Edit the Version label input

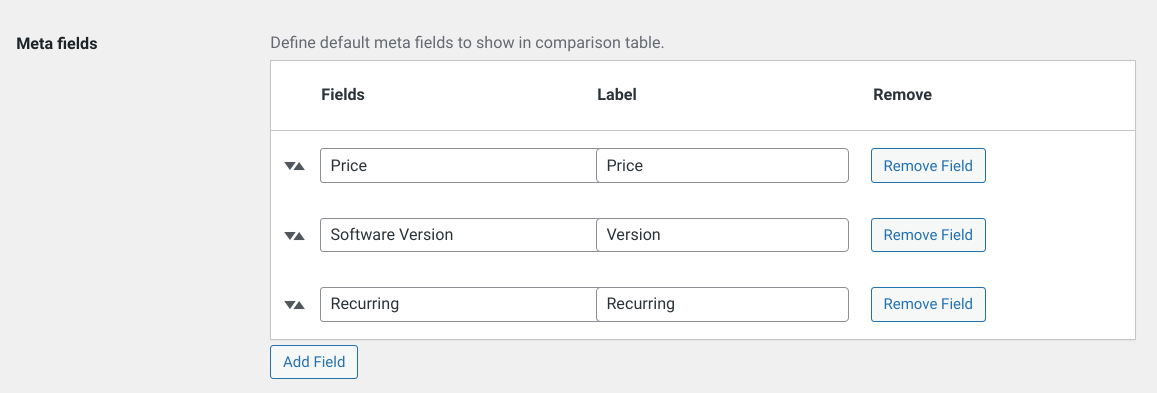click(x=722, y=235)
